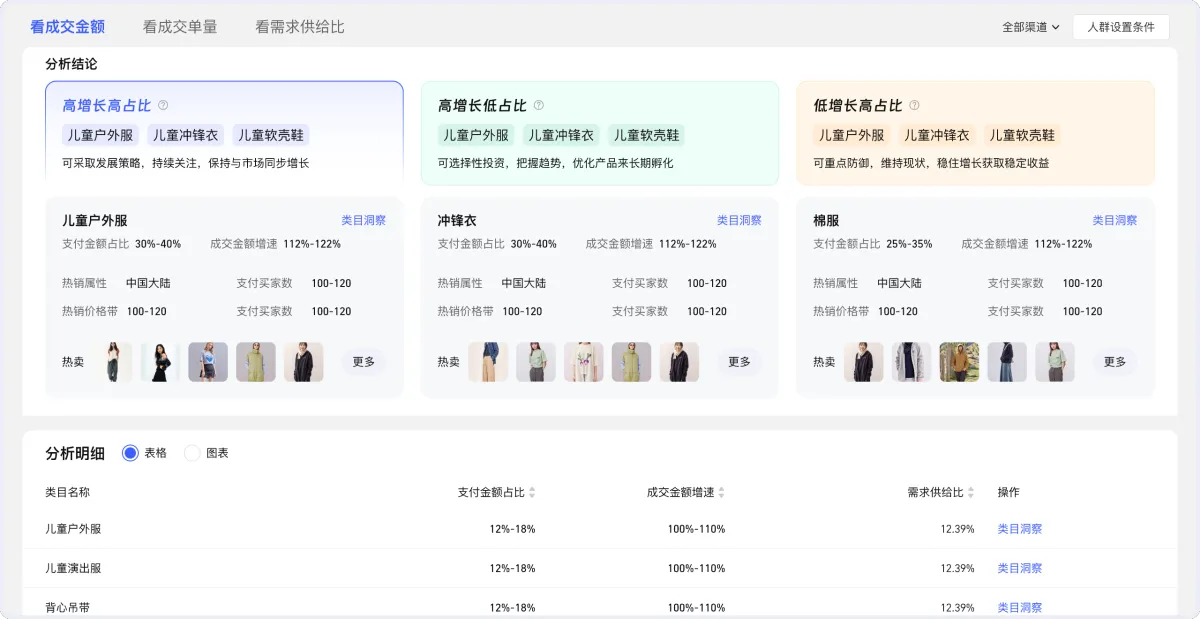Click 儿童户外服 tag in 高增长高占比 card
Image resolution: width=1200 pixels, height=619 pixels.
click(x=100, y=135)
